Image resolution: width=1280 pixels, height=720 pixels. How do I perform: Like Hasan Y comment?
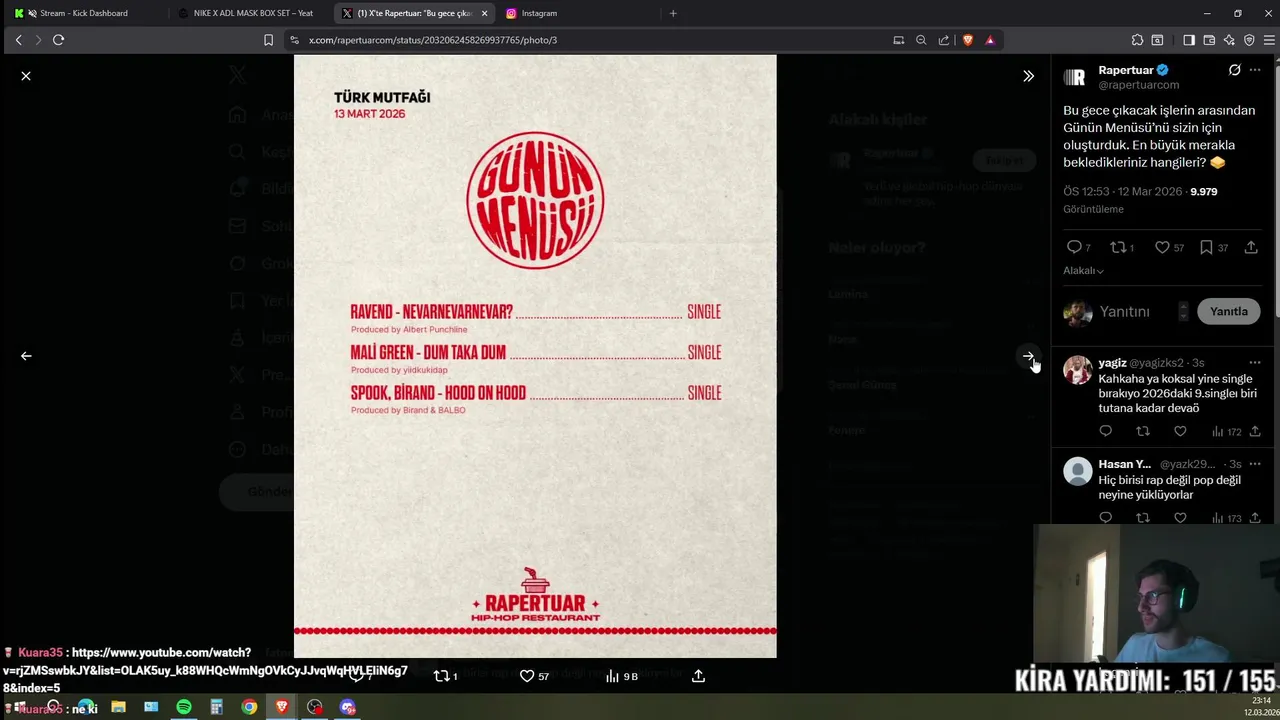point(1180,518)
